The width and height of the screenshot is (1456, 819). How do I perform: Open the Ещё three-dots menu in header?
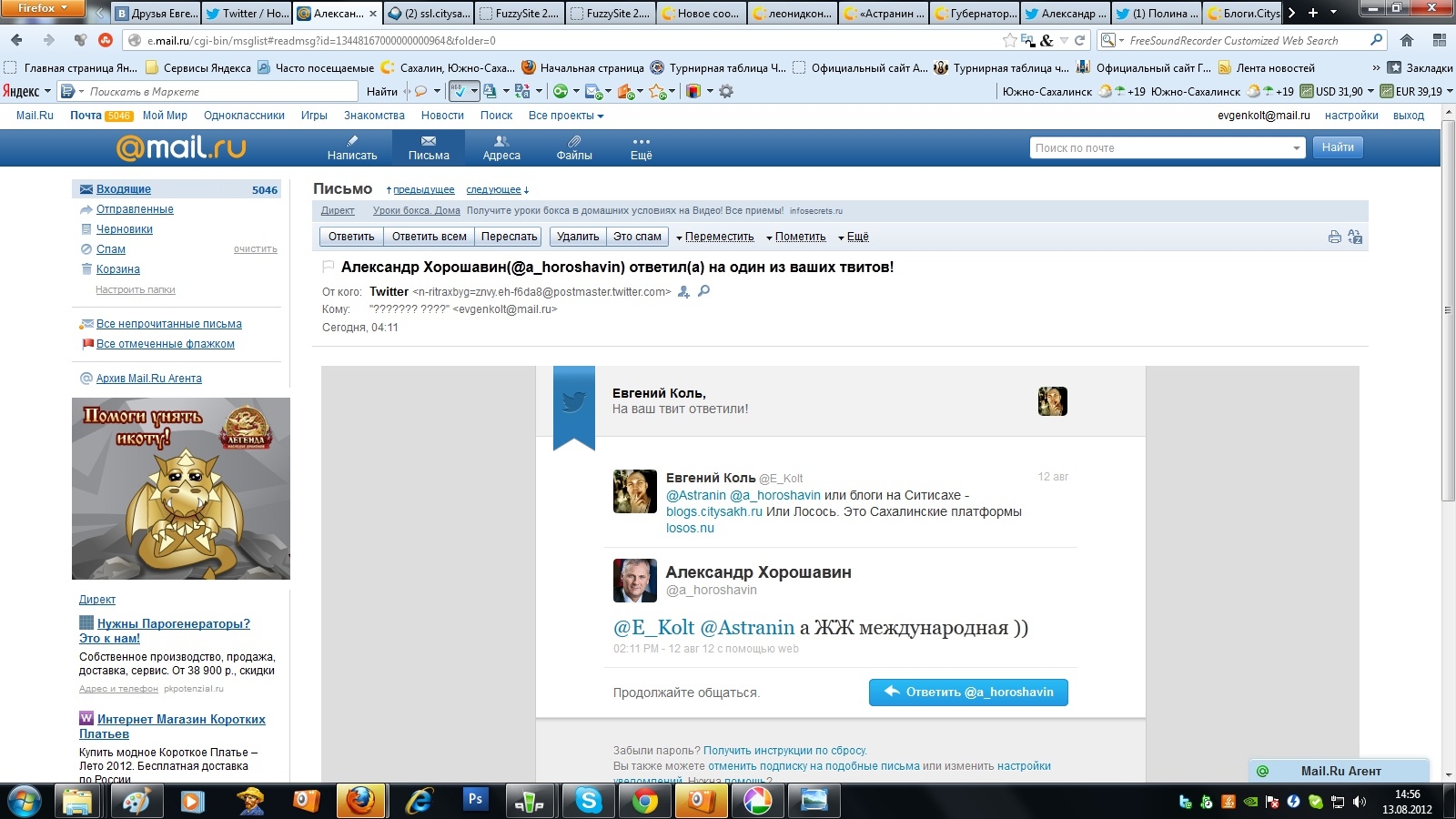point(642,147)
